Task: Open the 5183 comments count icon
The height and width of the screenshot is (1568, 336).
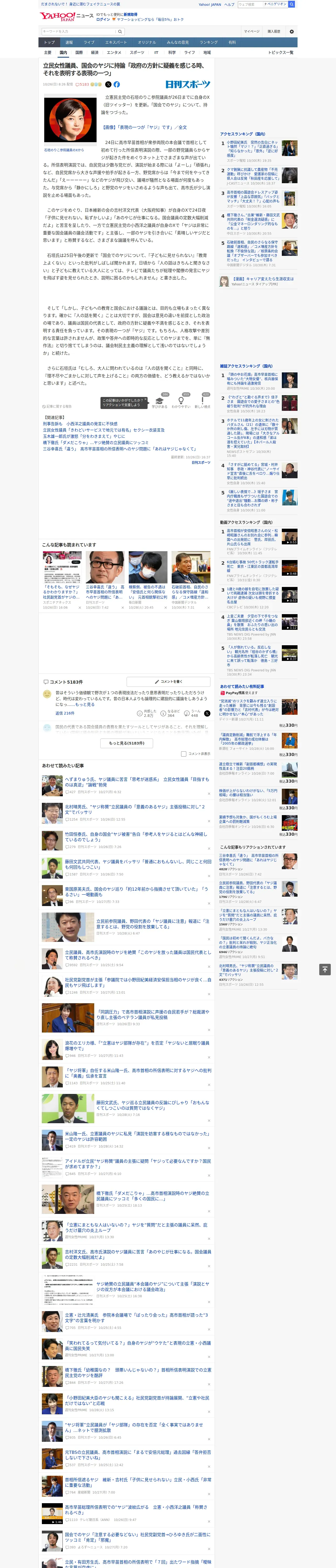Action: [x=82, y=85]
